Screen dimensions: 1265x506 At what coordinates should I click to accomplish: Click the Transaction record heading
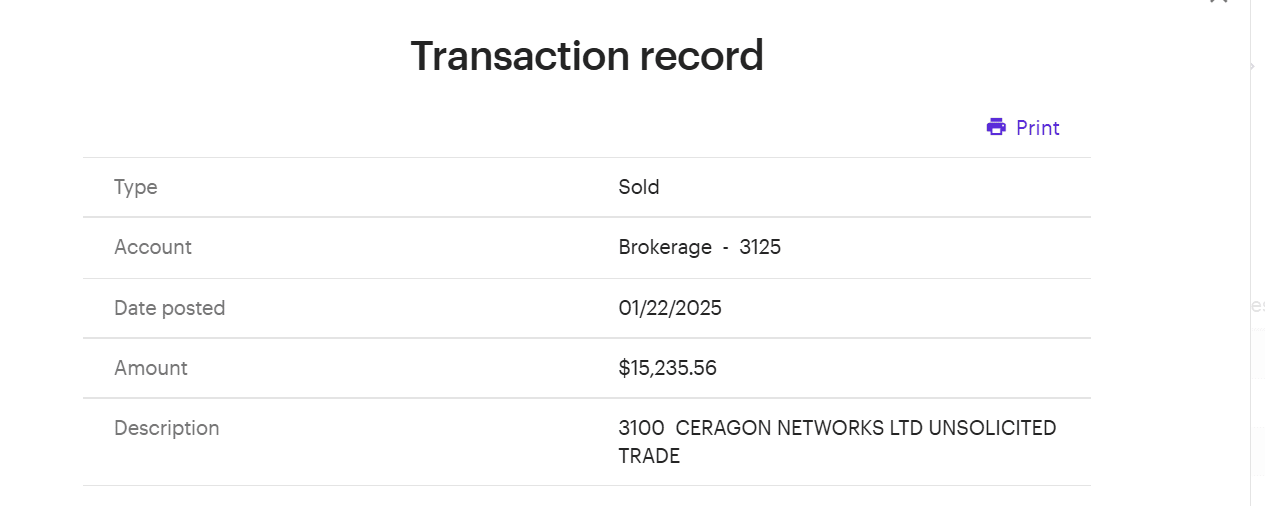click(x=587, y=56)
